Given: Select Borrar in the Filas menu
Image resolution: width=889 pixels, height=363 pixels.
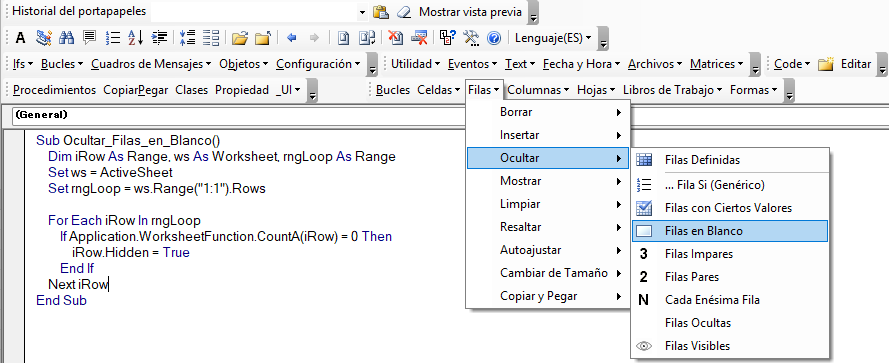Looking at the screenshot, I should [x=548, y=112].
